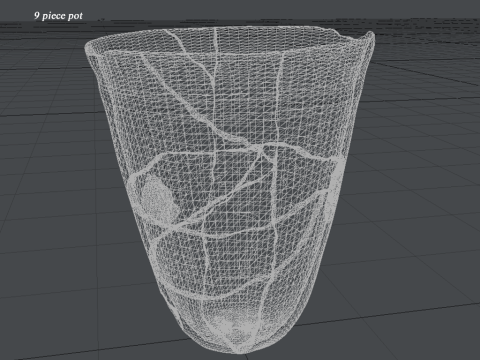480x360 pixels.
Task: Click the grid horizon line above the pot
Action: [240, 22]
